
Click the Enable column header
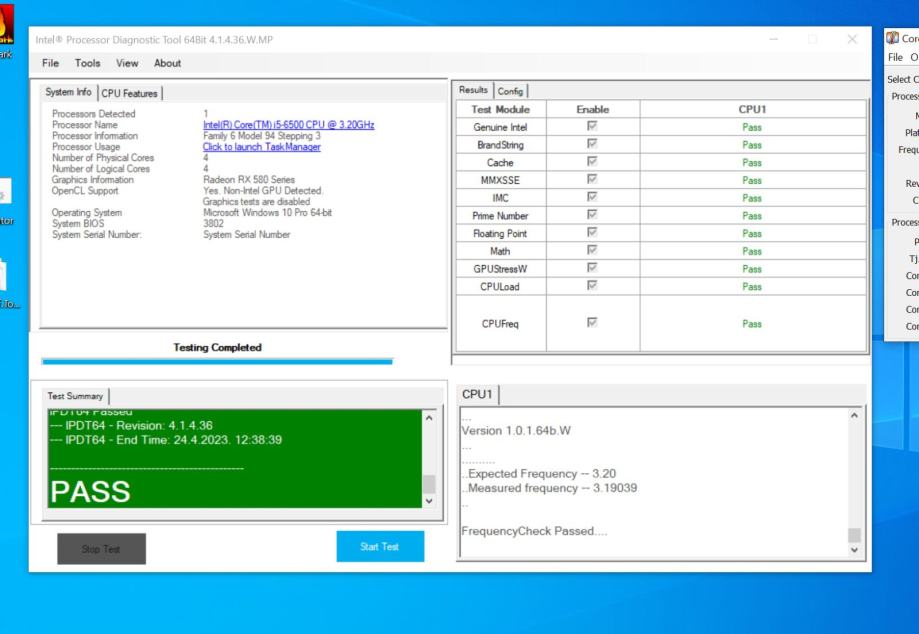[593, 109]
